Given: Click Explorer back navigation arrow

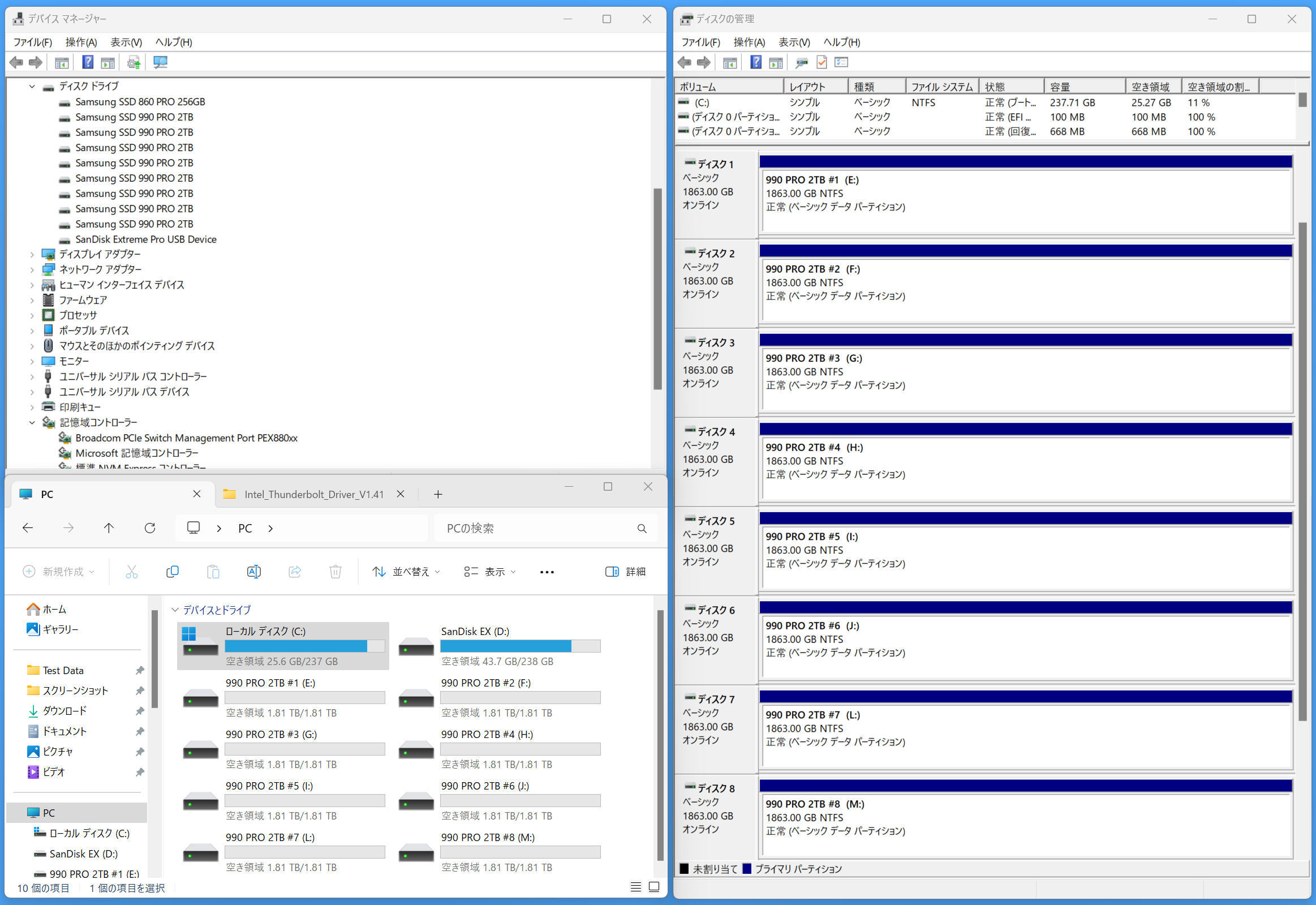Looking at the screenshot, I should [27, 528].
